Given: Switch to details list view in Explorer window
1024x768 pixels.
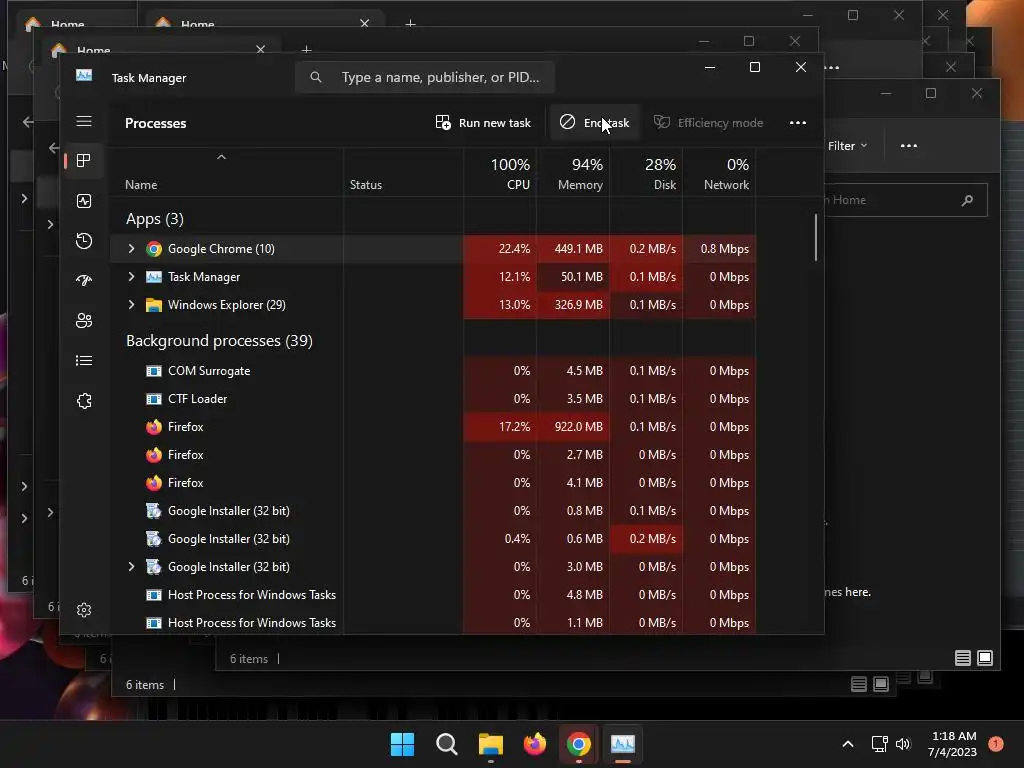Looking at the screenshot, I should pyautogui.click(x=963, y=658).
